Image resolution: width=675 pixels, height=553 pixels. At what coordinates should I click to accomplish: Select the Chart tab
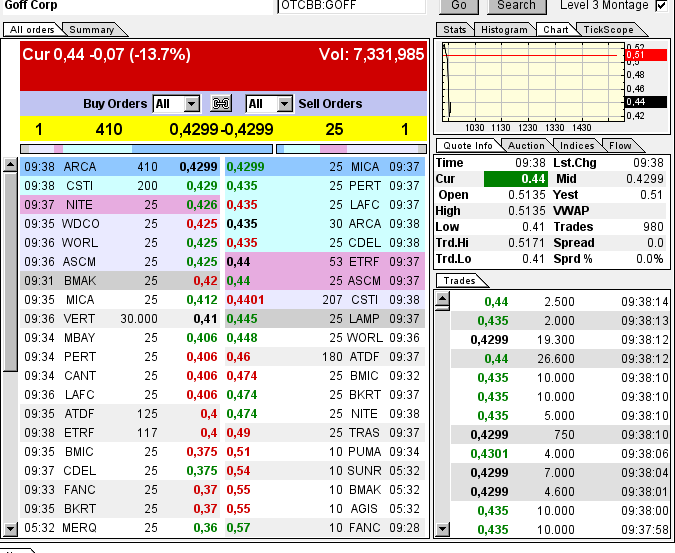tap(555, 30)
